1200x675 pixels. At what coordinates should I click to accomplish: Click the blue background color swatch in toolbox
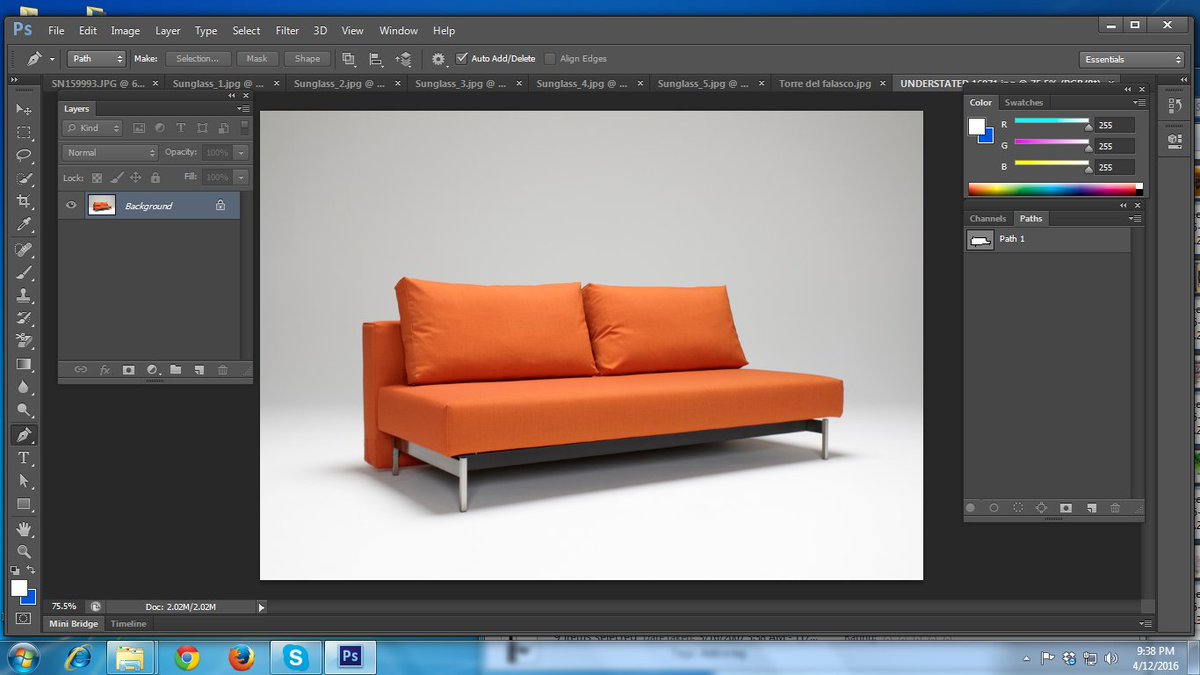[x=30, y=597]
